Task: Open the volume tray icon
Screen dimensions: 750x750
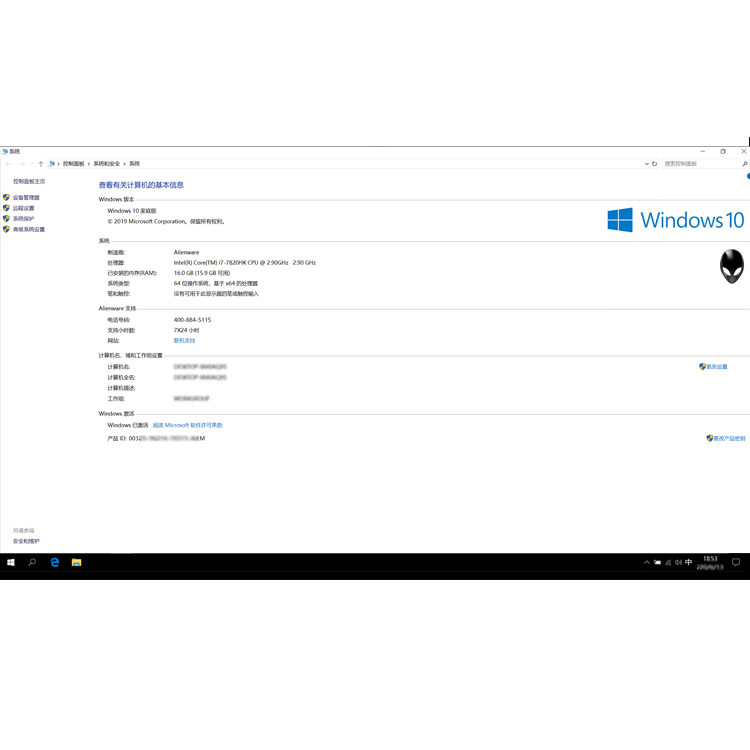Action: [678, 562]
